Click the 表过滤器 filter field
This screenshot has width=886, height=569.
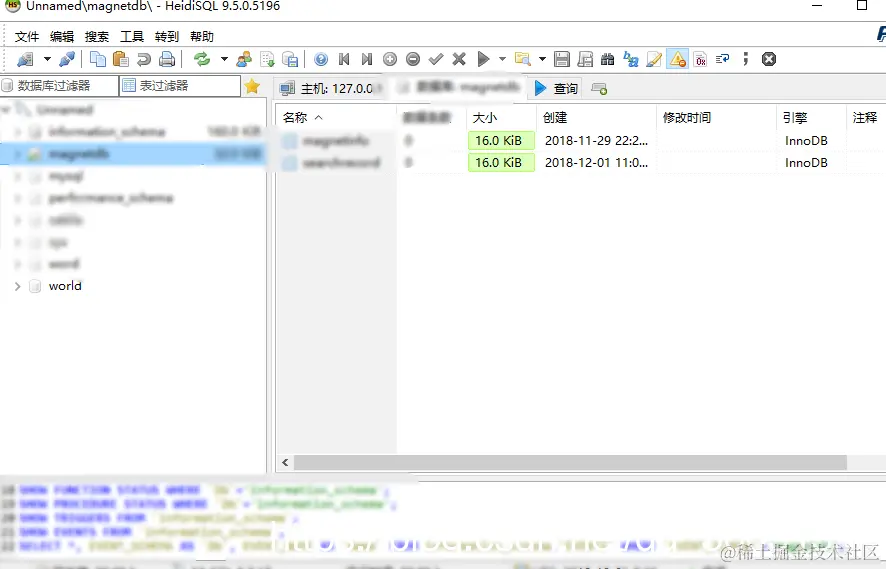[x=180, y=86]
